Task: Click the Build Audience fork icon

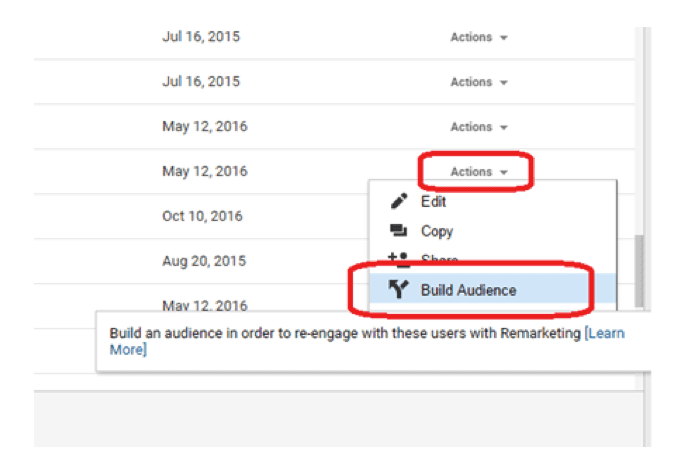Action: (396, 290)
